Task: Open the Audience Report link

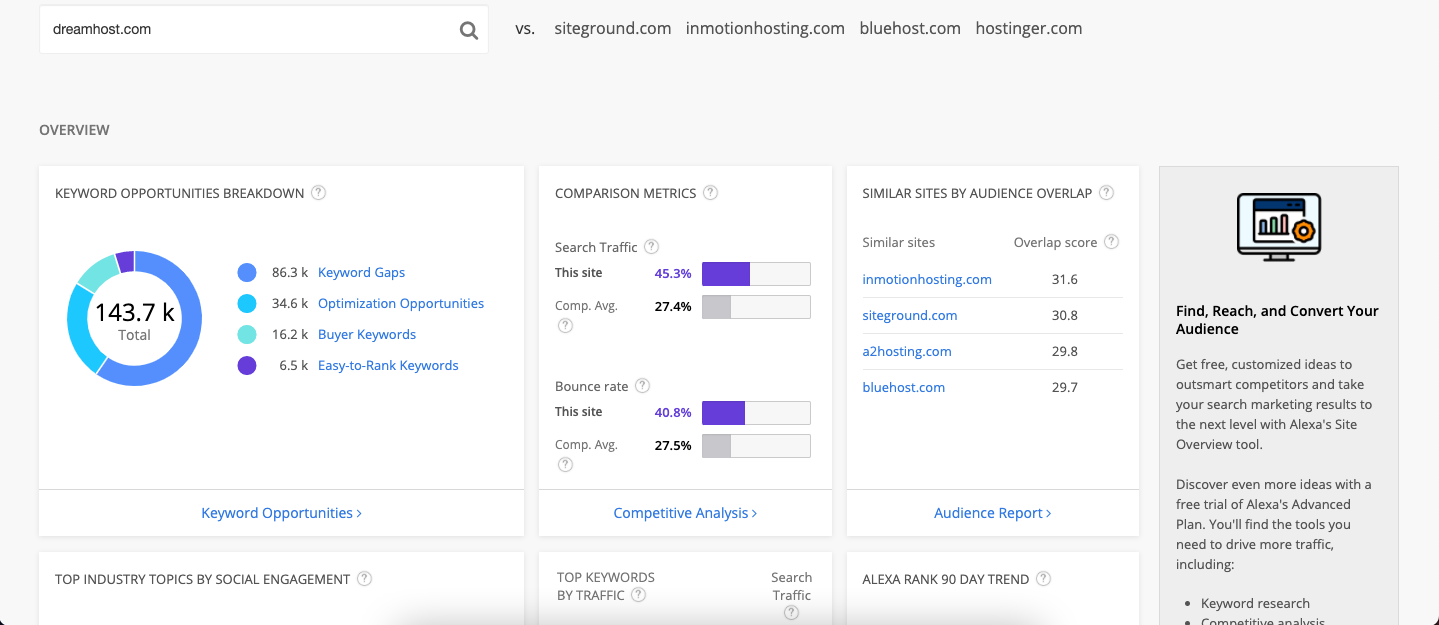Action: pos(992,513)
